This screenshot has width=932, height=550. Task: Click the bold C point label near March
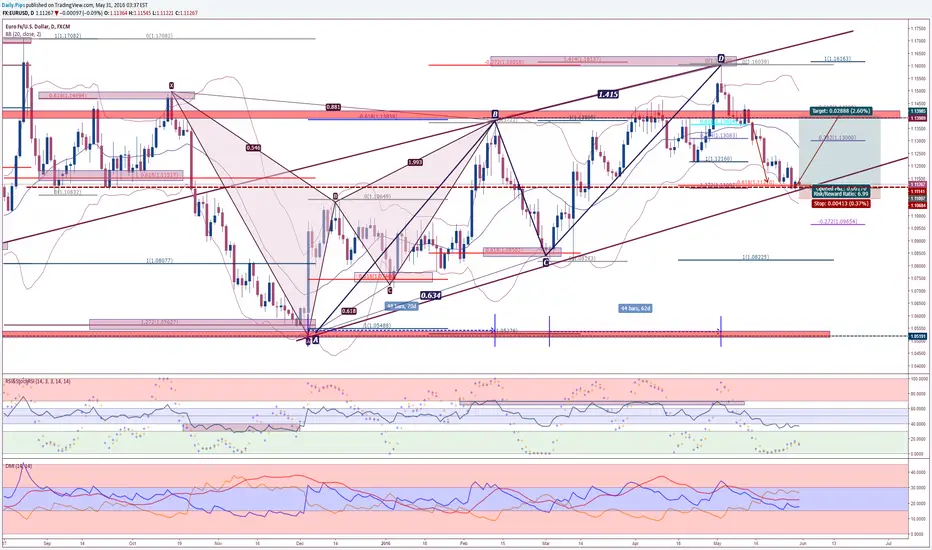coord(546,262)
